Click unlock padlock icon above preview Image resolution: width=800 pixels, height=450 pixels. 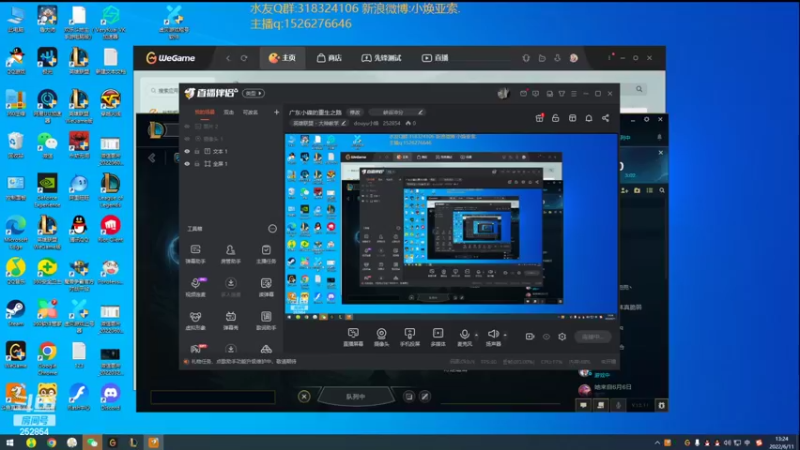[556, 118]
